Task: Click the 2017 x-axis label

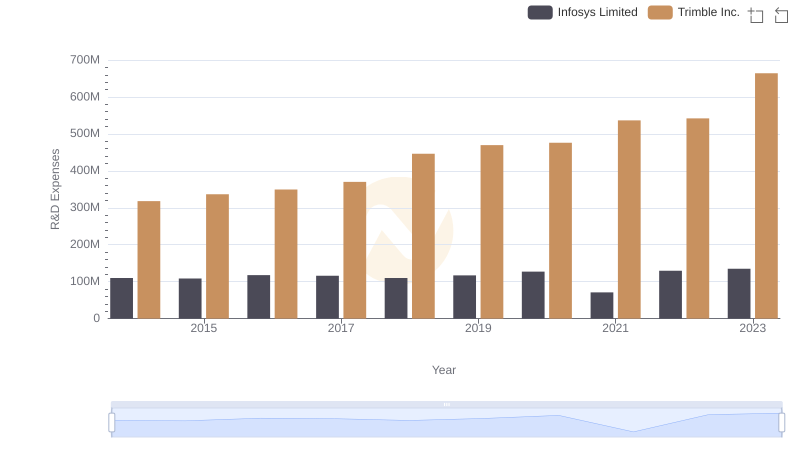Action: (341, 328)
